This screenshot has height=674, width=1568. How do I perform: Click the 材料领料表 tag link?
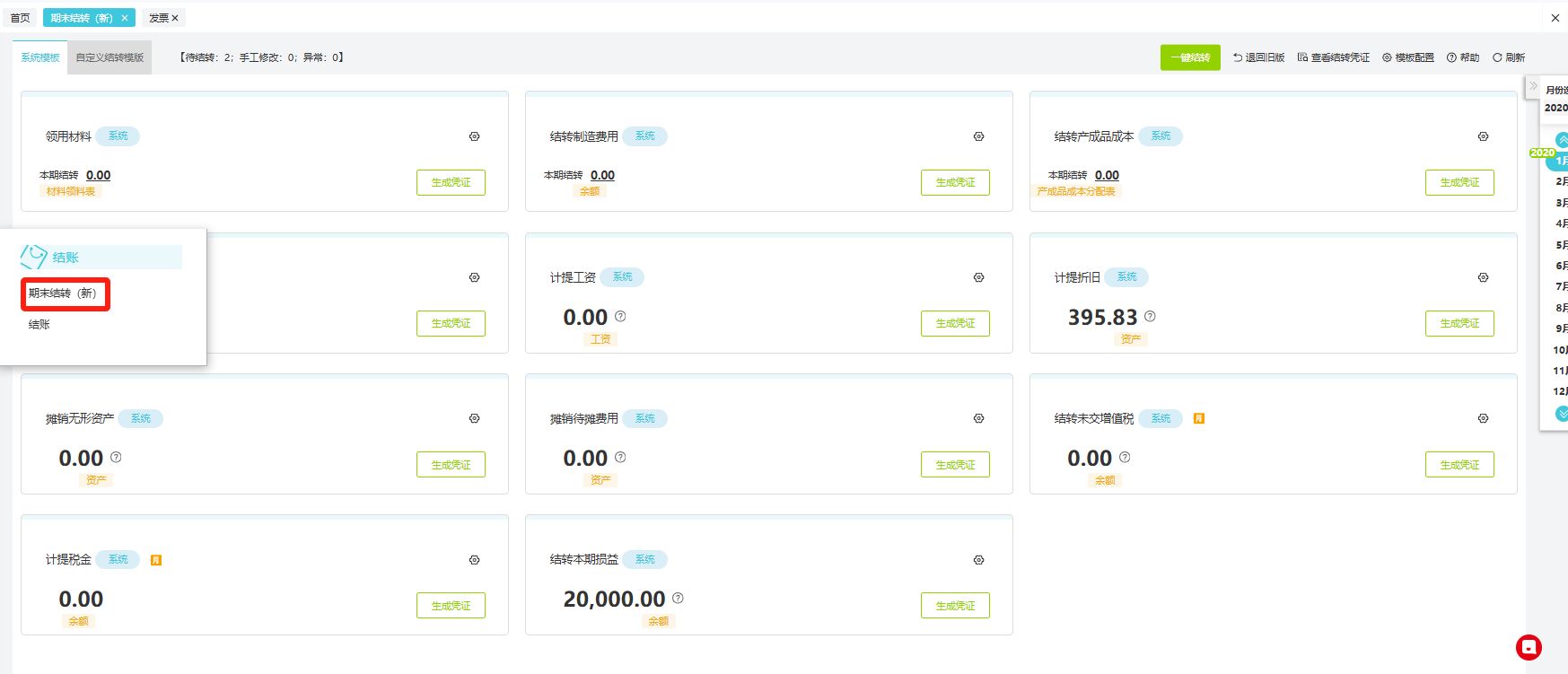(x=71, y=191)
